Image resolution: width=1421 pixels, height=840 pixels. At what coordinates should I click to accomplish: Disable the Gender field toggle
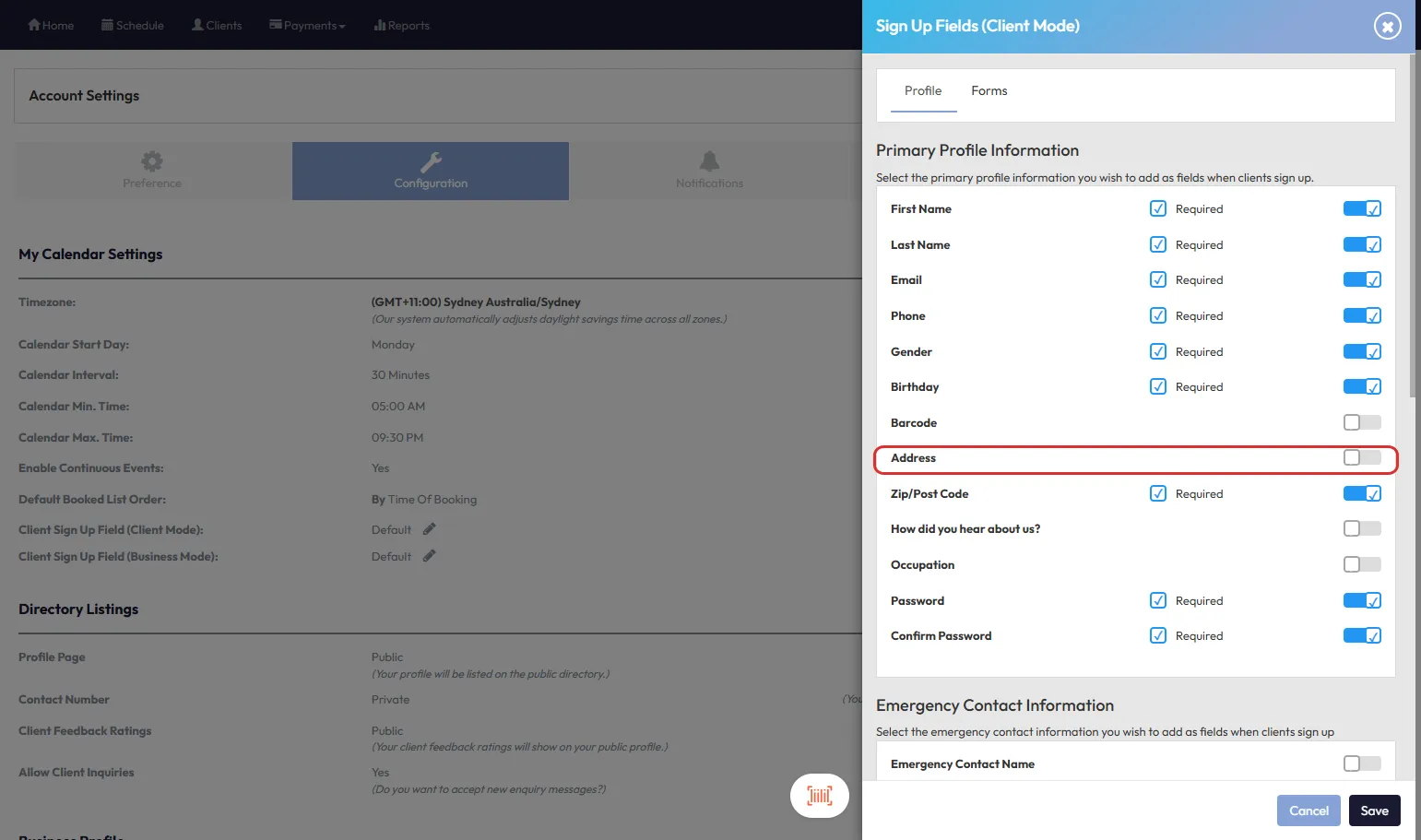[1362, 351]
